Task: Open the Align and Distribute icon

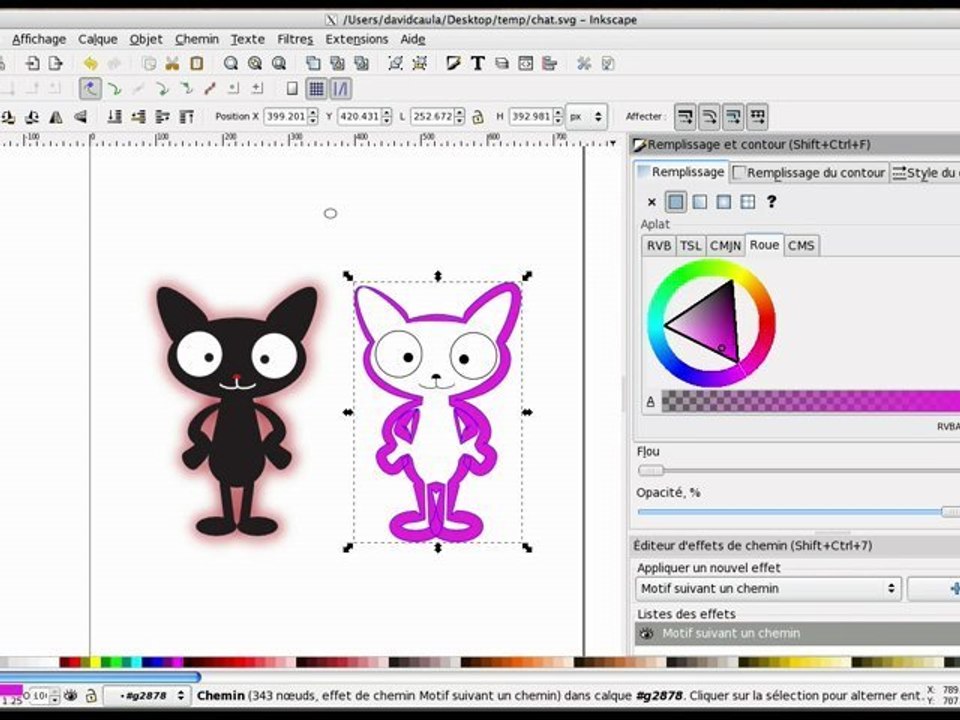Action: click(x=549, y=64)
